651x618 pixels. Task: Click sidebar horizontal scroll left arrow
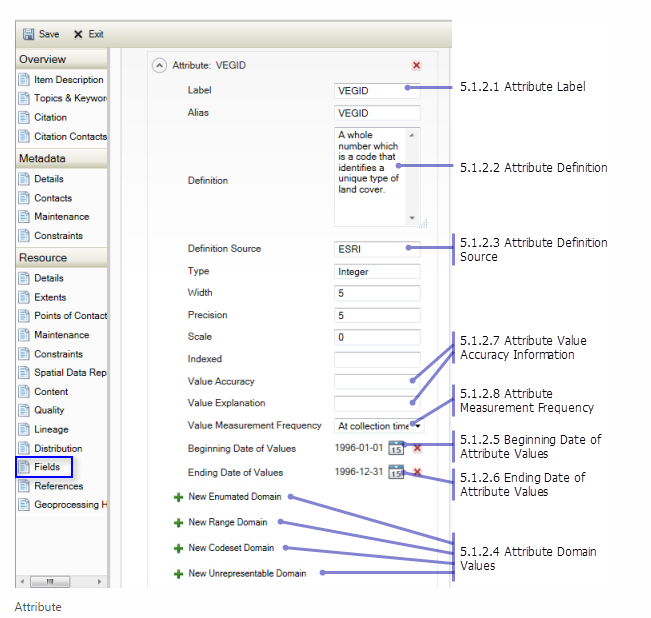(x=22, y=581)
